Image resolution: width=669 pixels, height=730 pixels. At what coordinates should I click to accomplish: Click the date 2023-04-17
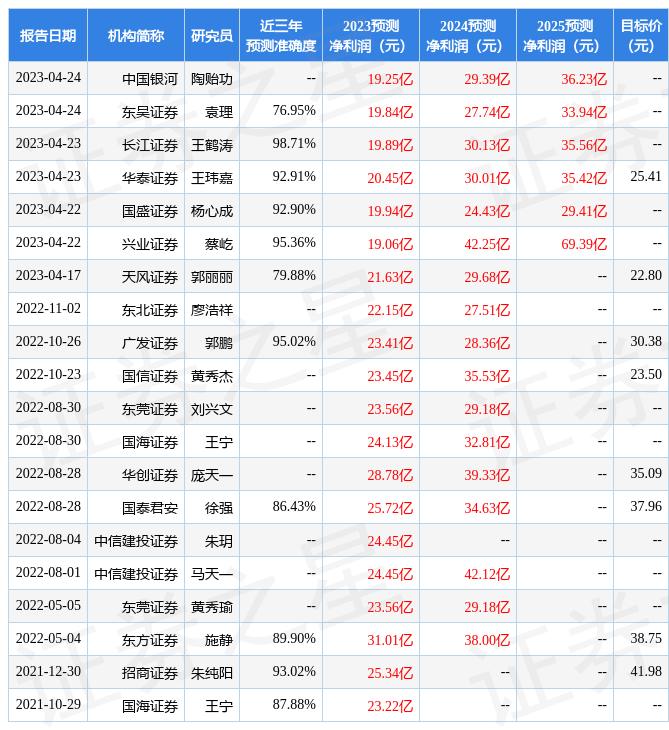(48, 276)
